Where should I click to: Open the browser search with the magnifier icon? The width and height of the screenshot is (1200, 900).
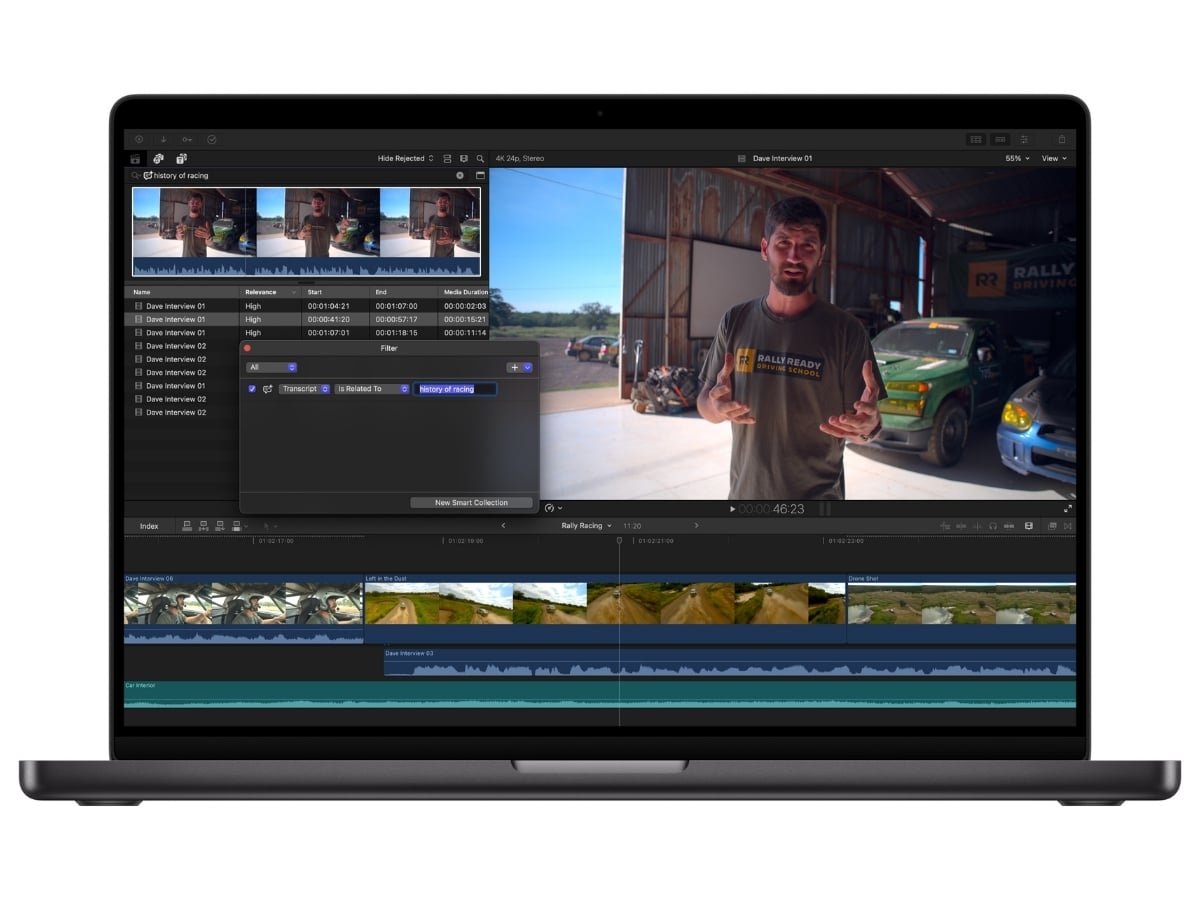point(480,158)
